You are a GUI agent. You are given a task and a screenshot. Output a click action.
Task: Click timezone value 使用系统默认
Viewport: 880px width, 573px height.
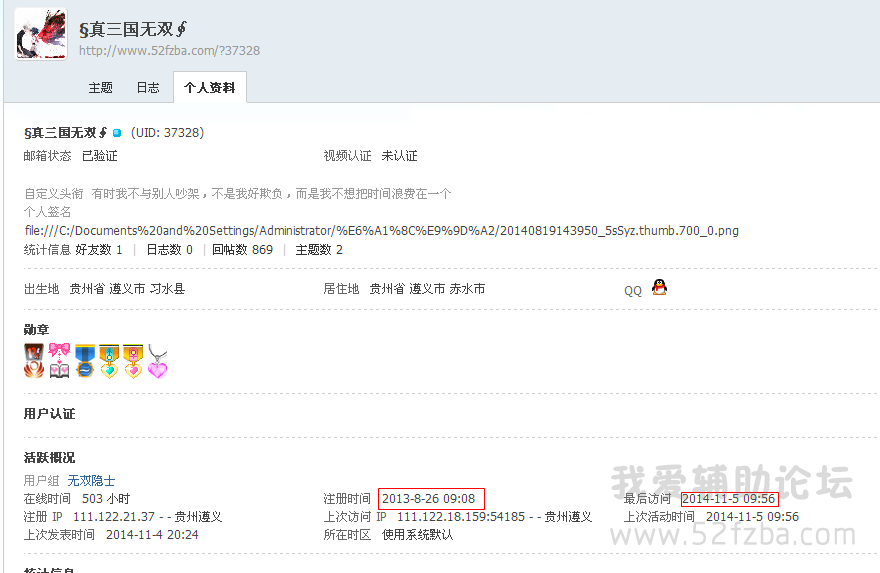click(x=418, y=535)
